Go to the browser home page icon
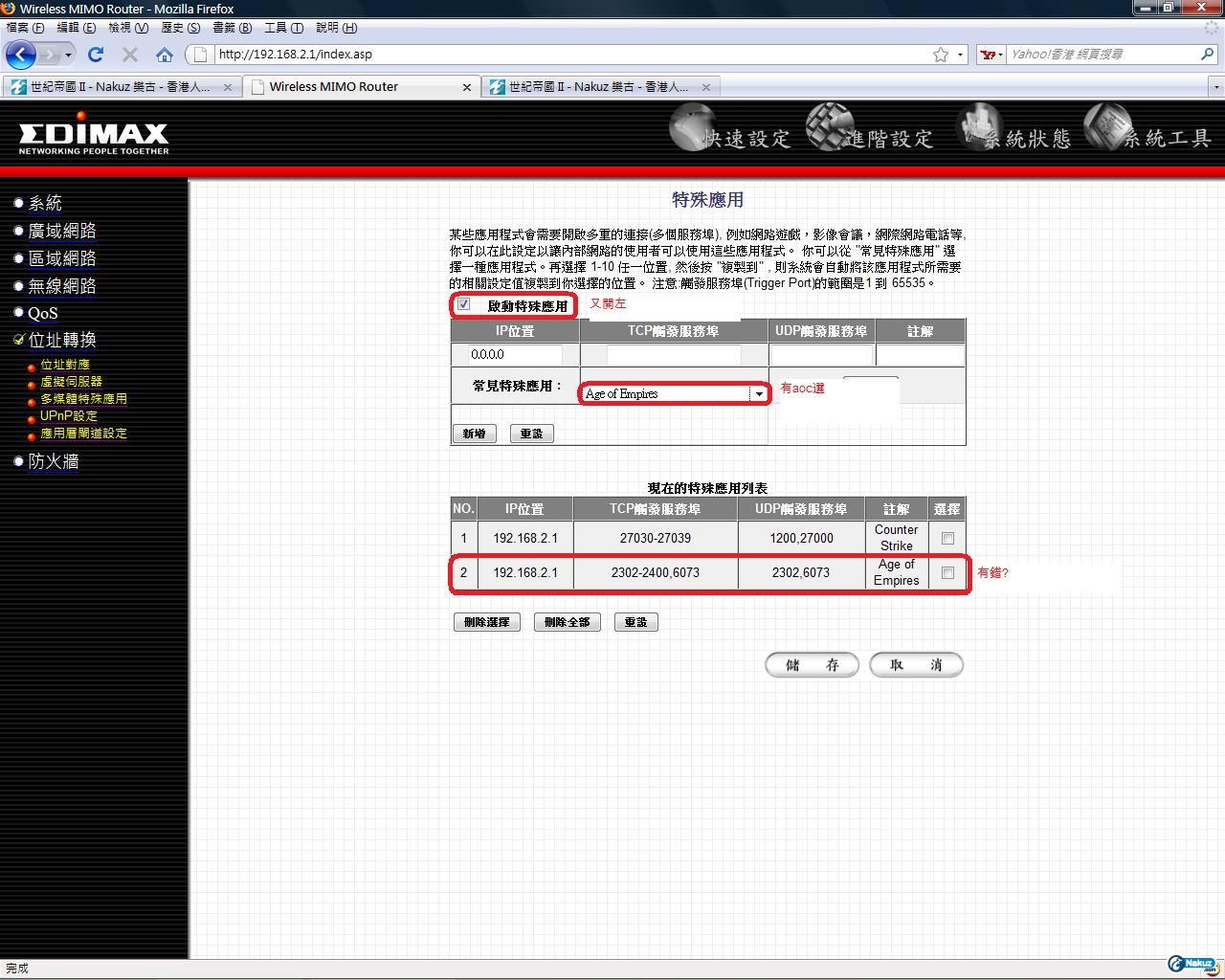 (x=165, y=55)
